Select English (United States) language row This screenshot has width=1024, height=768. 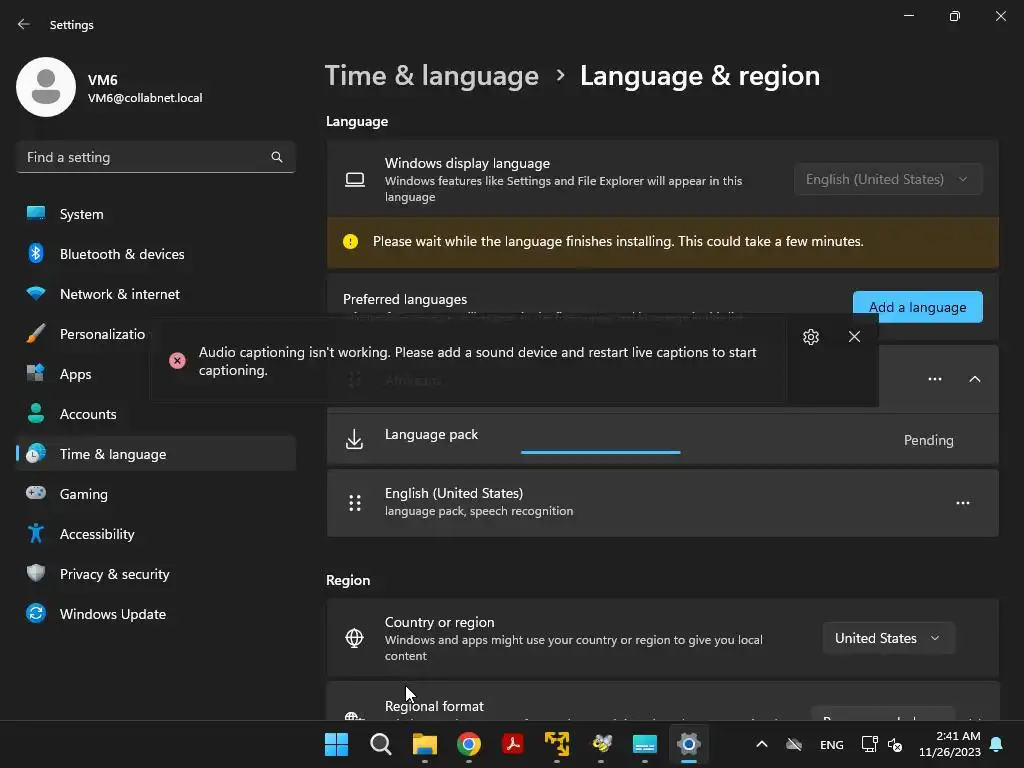pyautogui.click(x=663, y=503)
